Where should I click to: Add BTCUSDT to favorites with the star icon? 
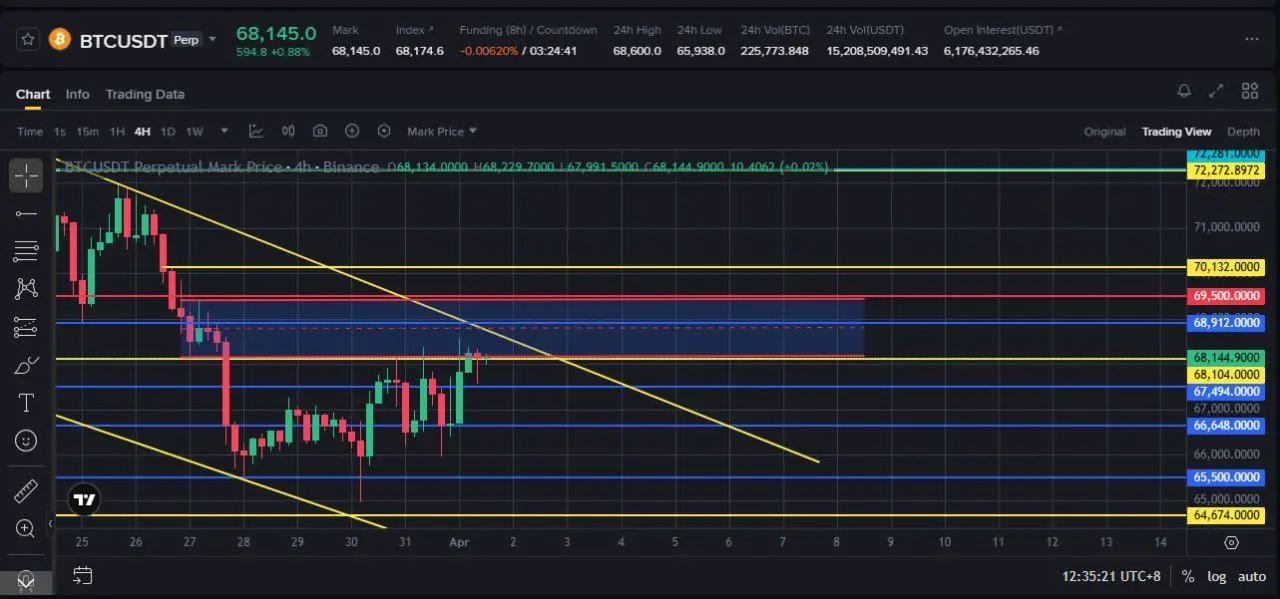(27, 39)
